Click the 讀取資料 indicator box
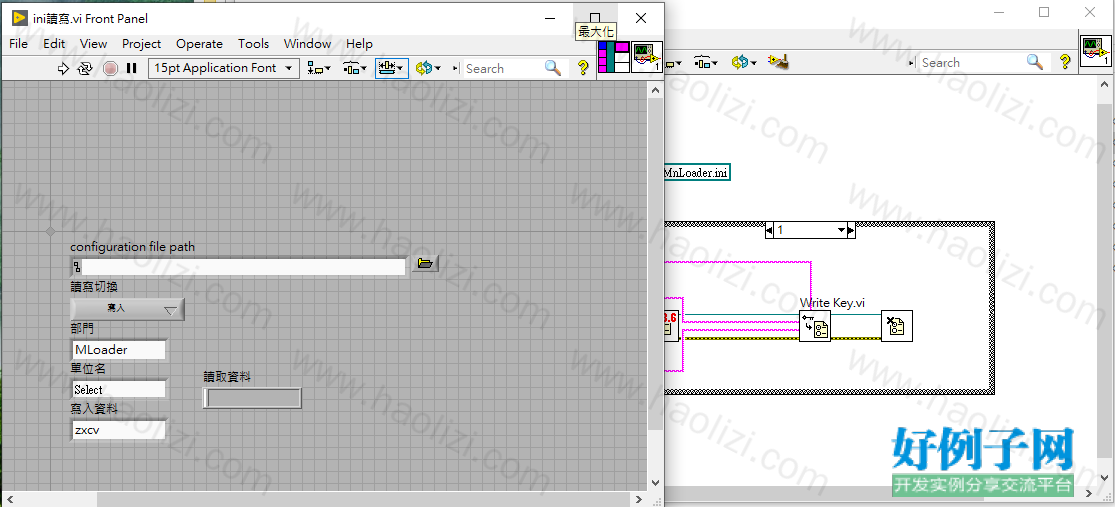Viewport: 1115px width, 507px height. tap(252, 398)
